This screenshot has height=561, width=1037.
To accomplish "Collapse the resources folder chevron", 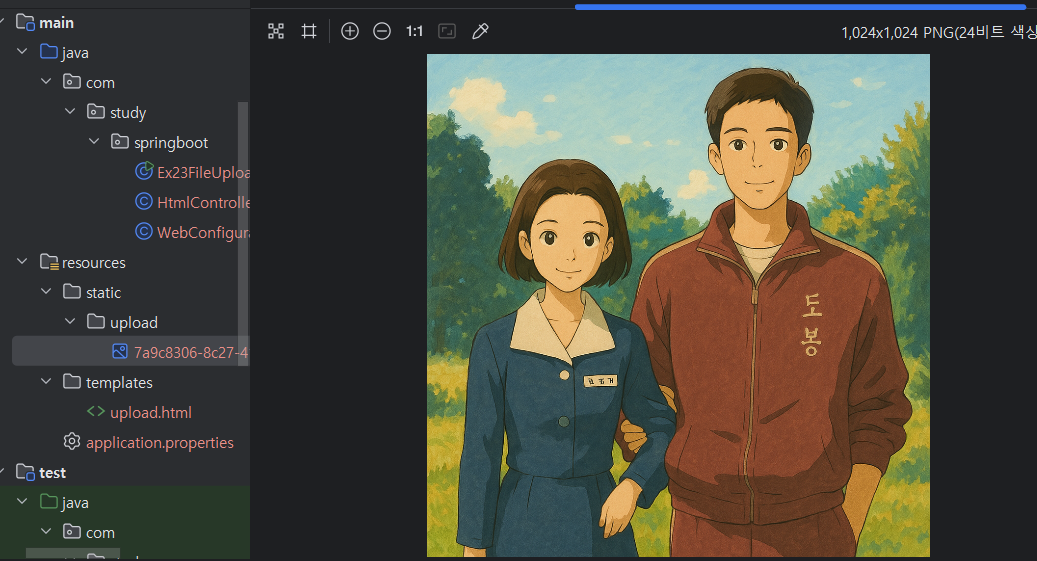I will (x=22, y=262).
